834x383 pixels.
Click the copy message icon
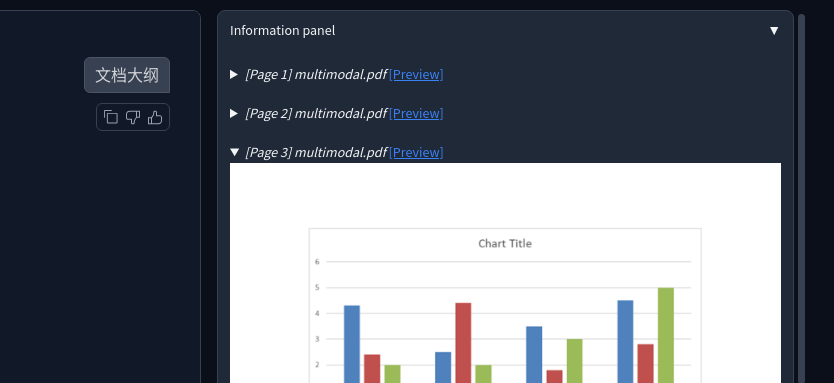click(111, 117)
